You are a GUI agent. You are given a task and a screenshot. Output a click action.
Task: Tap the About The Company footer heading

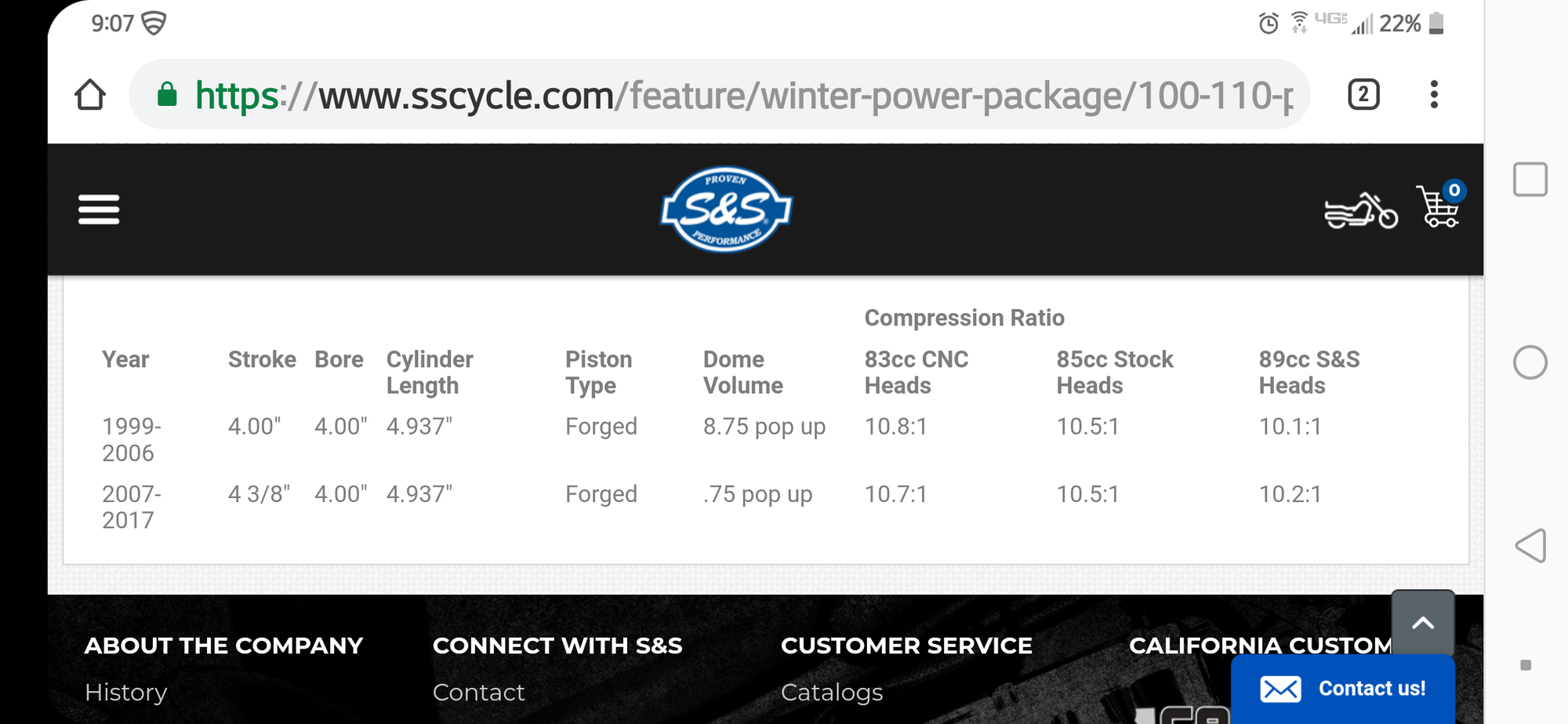pyautogui.click(x=223, y=646)
